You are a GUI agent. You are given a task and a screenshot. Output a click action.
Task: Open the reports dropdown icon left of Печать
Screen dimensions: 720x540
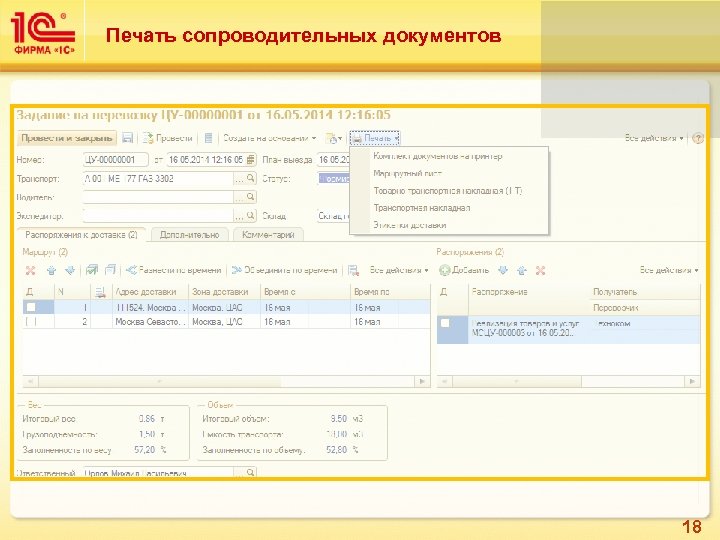pyautogui.click(x=333, y=138)
